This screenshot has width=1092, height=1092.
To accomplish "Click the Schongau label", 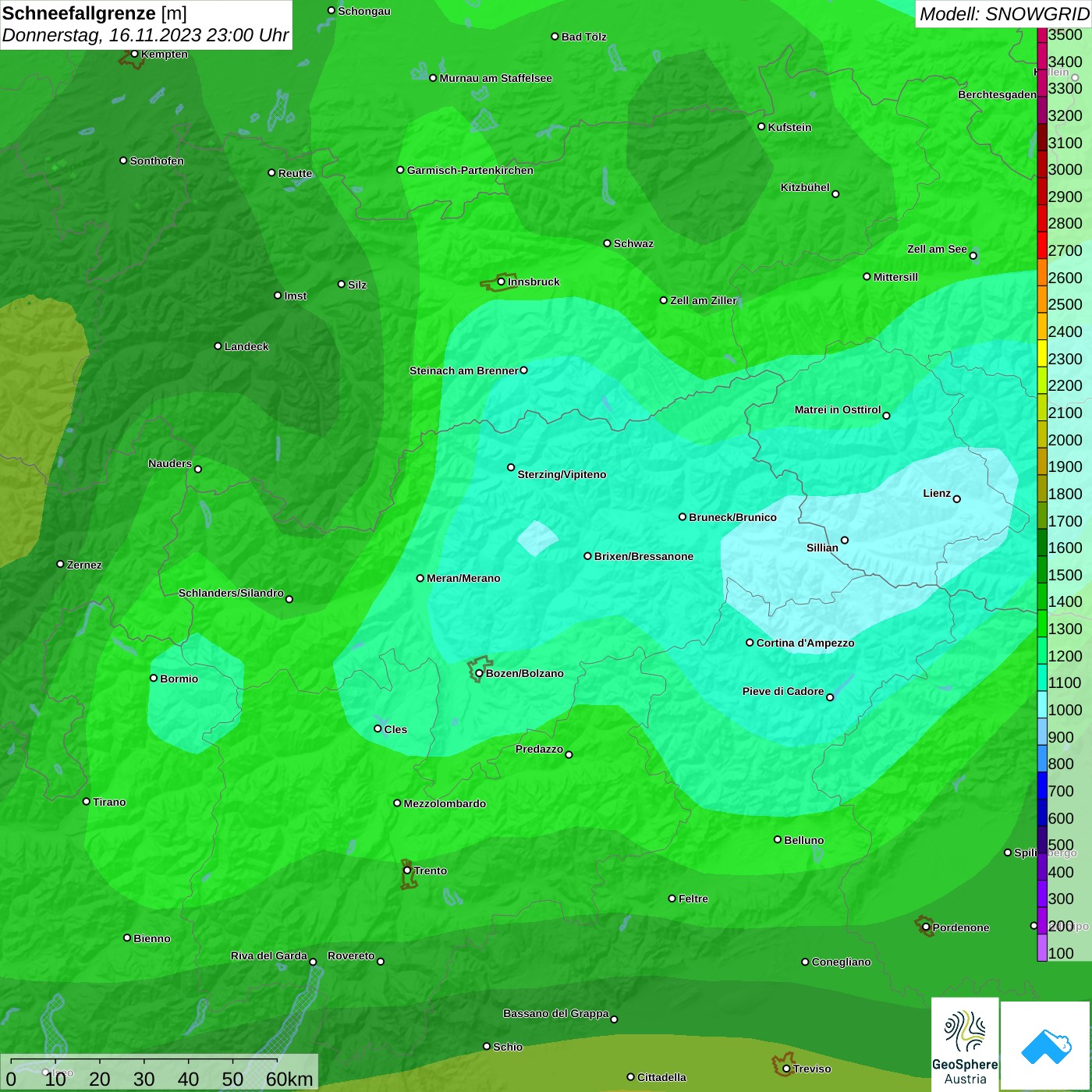I will pyautogui.click(x=364, y=11).
